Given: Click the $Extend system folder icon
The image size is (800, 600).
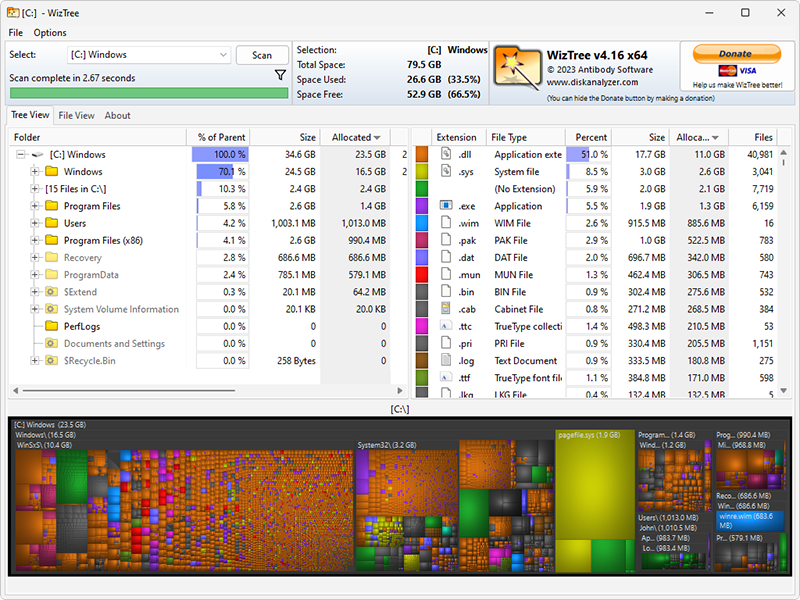Looking at the screenshot, I should (51, 292).
